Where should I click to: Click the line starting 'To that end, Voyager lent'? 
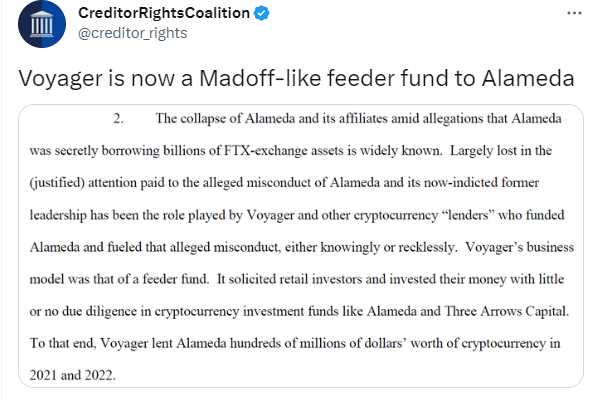pos(295,343)
